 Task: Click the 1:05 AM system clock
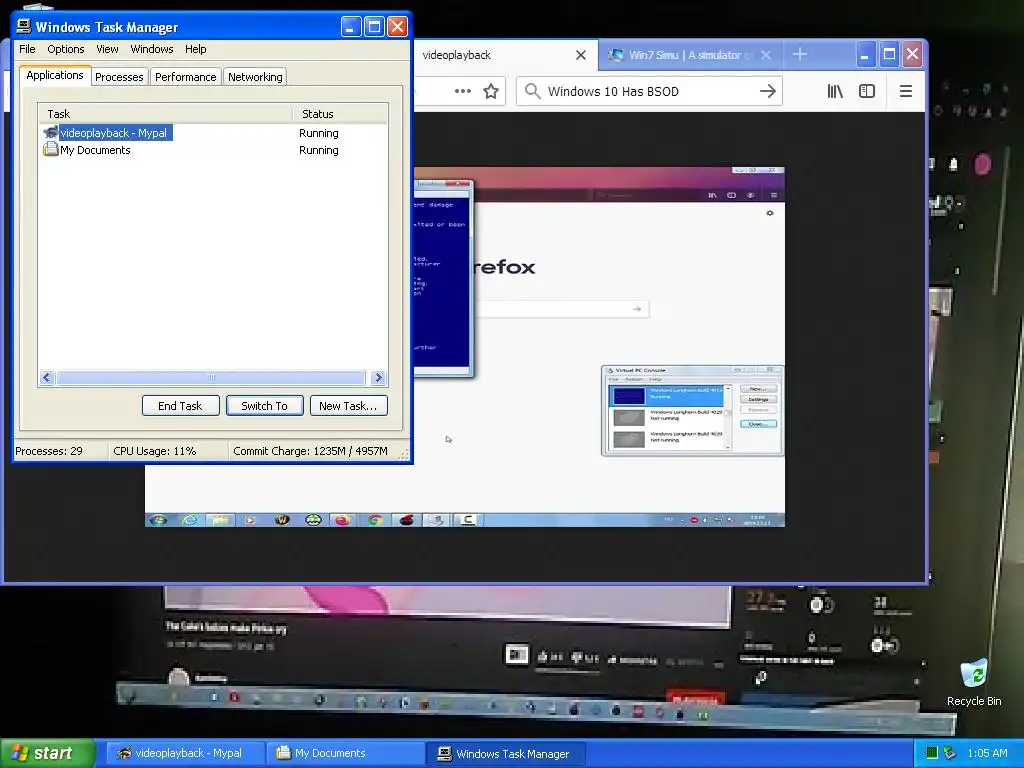tap(987, 753)
